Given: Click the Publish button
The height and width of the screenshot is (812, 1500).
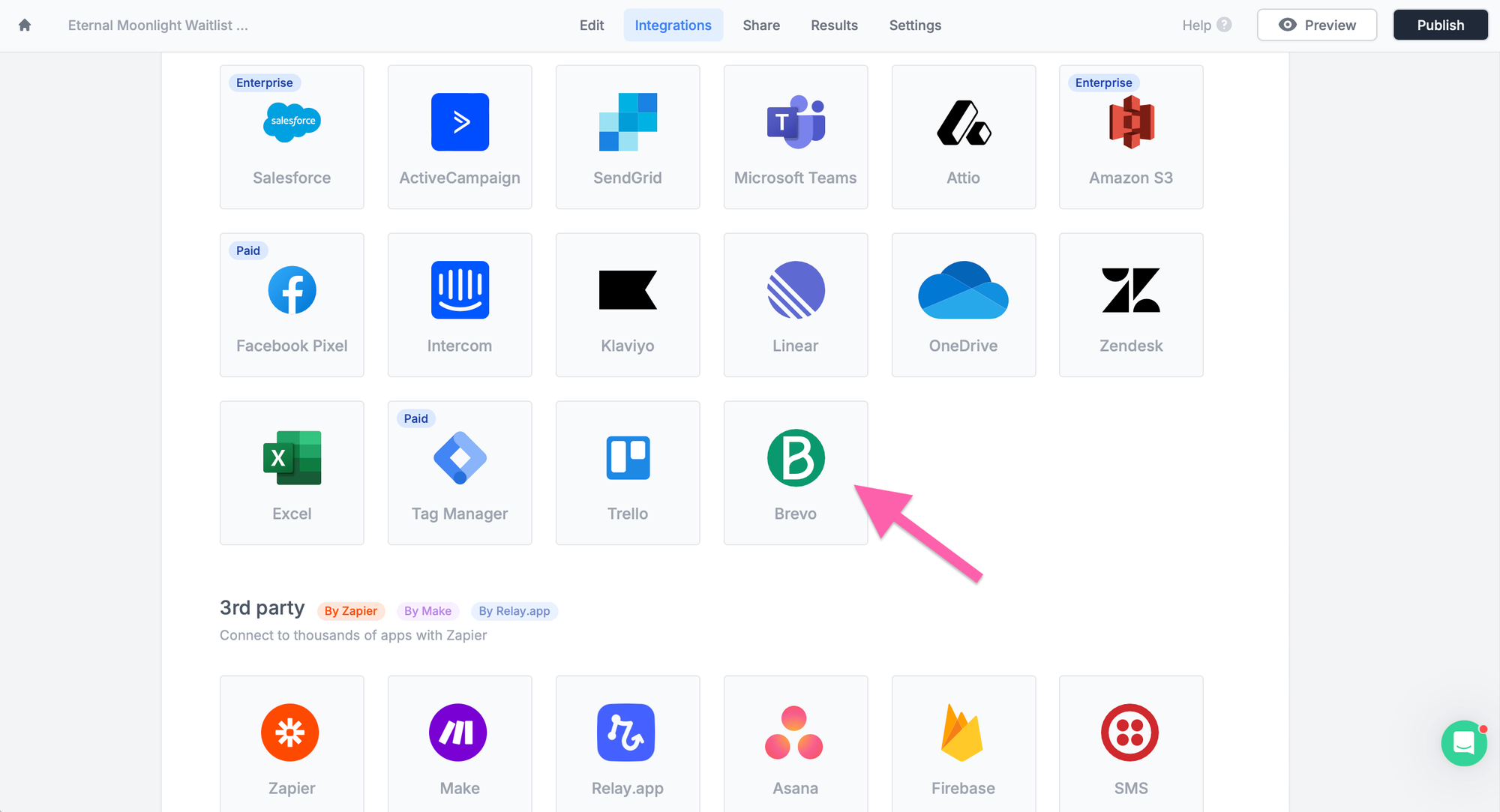Looking at the screenshot, I should point(1441,25).
